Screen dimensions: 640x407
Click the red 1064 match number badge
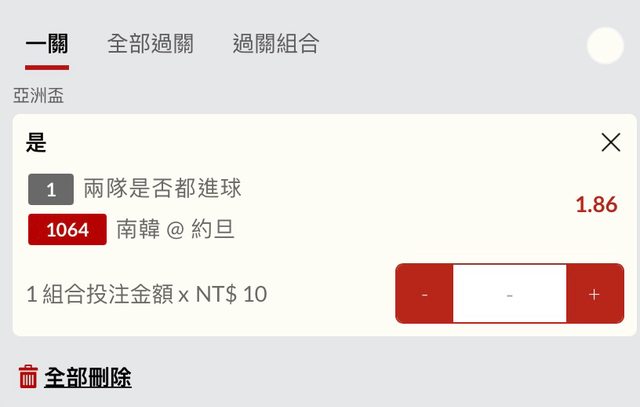[x=67, y=230]
